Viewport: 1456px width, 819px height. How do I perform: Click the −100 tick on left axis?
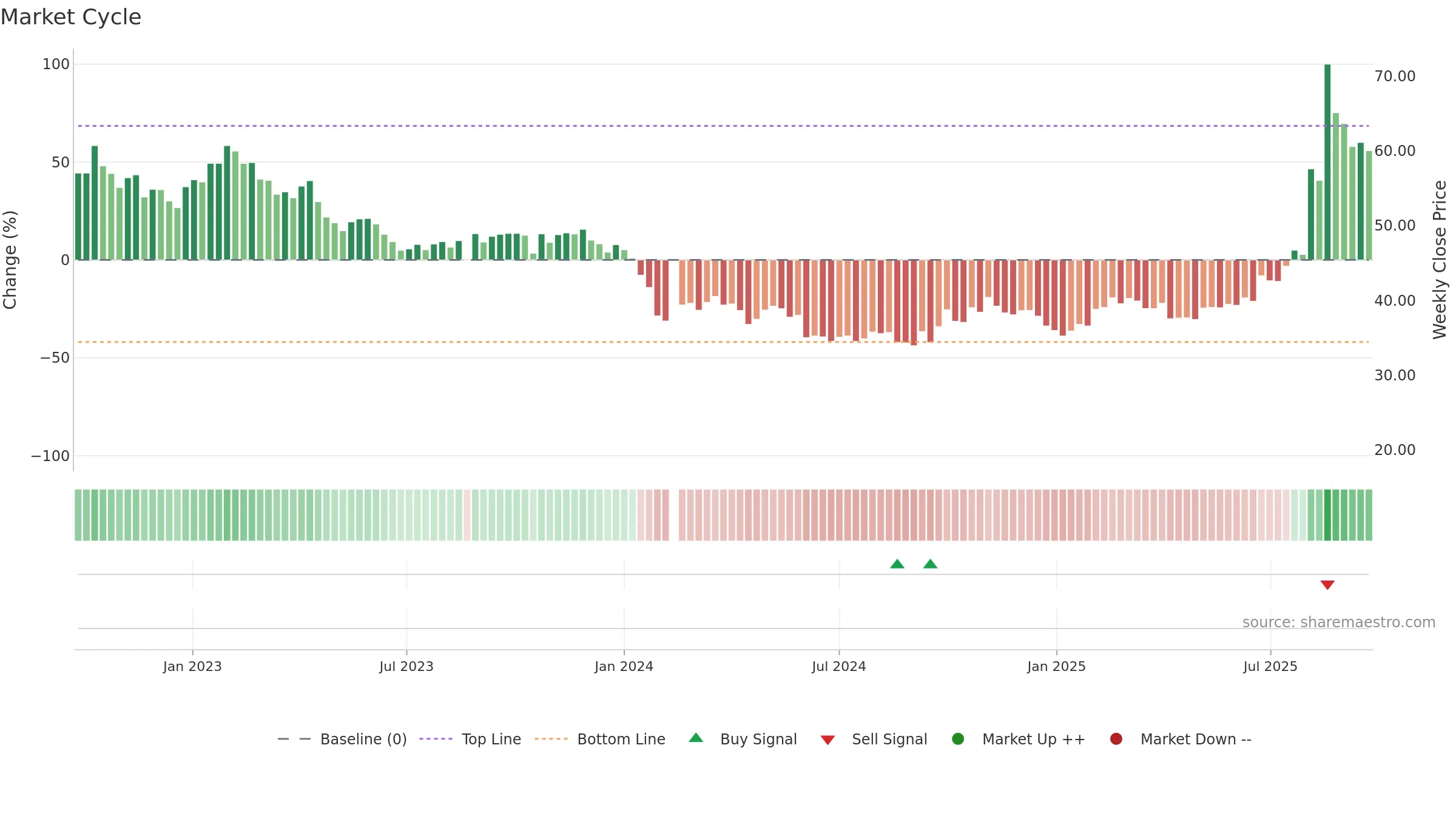click(x=50, y=456)
